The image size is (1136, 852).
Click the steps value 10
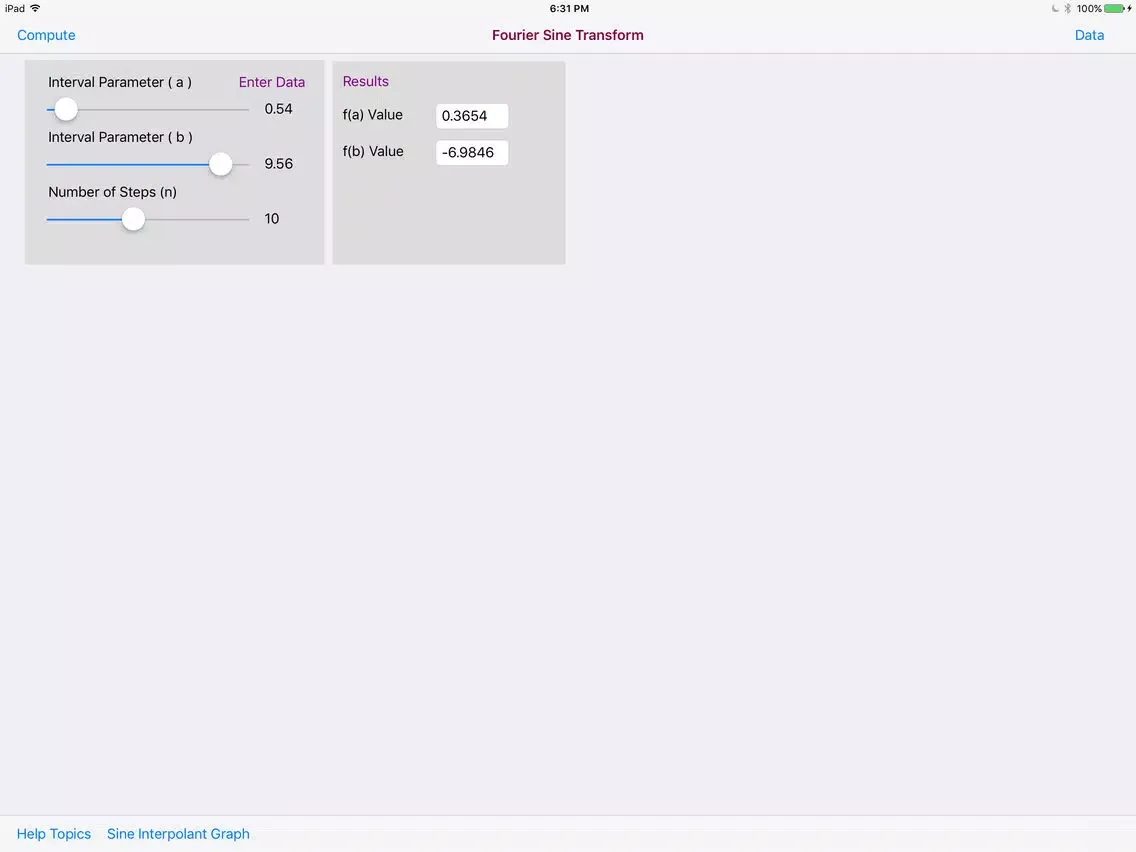pyautogui.click(x=272, y=219)
